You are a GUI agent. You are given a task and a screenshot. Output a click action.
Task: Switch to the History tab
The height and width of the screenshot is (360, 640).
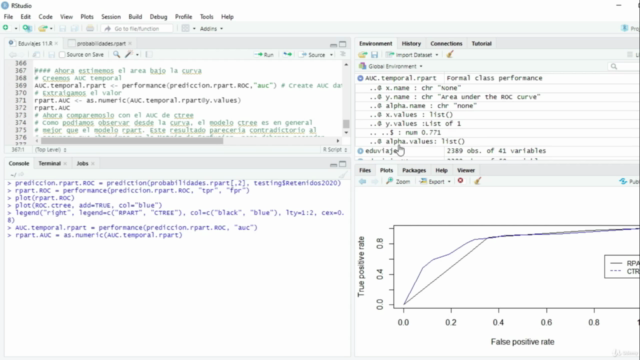tap(411, 43)
